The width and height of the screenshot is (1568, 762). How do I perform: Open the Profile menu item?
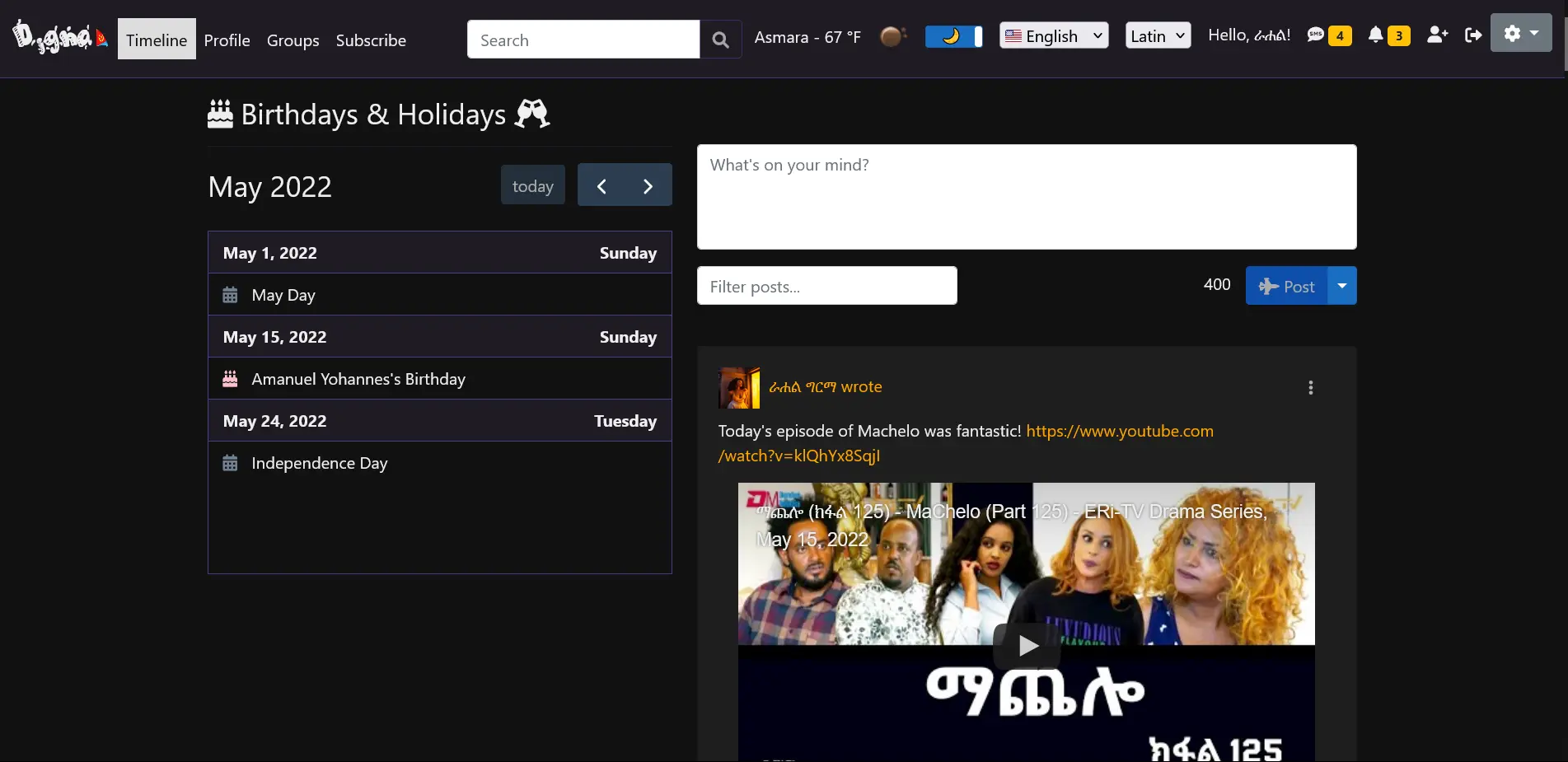(227, 40)
